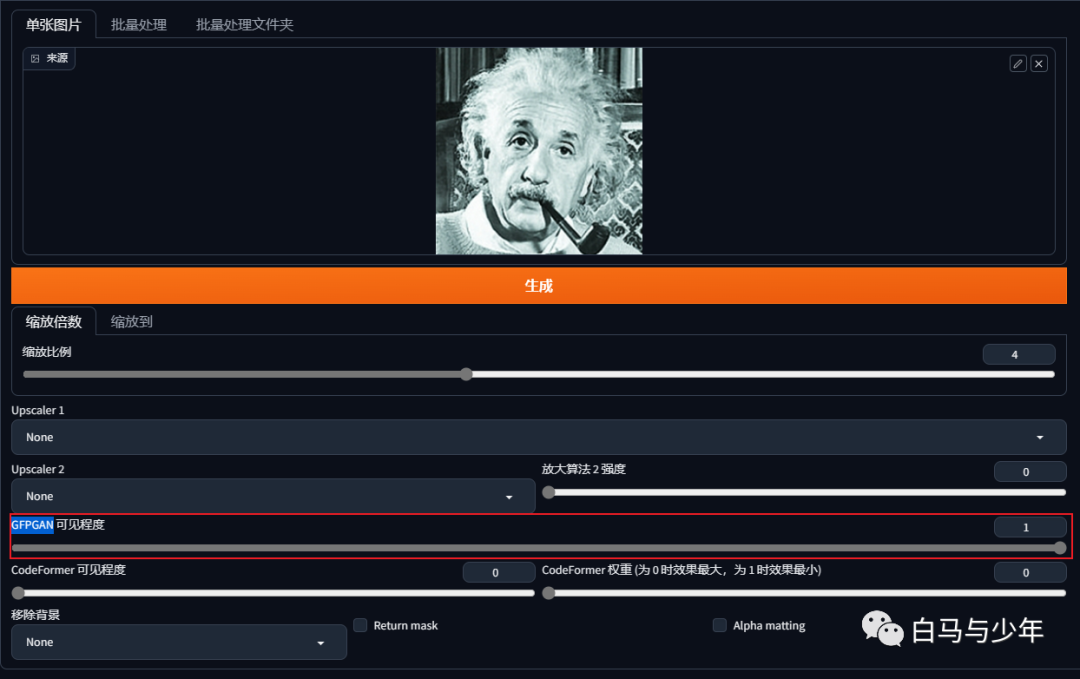Click the GFPGAN 可见程度 slider handle

1060,547
